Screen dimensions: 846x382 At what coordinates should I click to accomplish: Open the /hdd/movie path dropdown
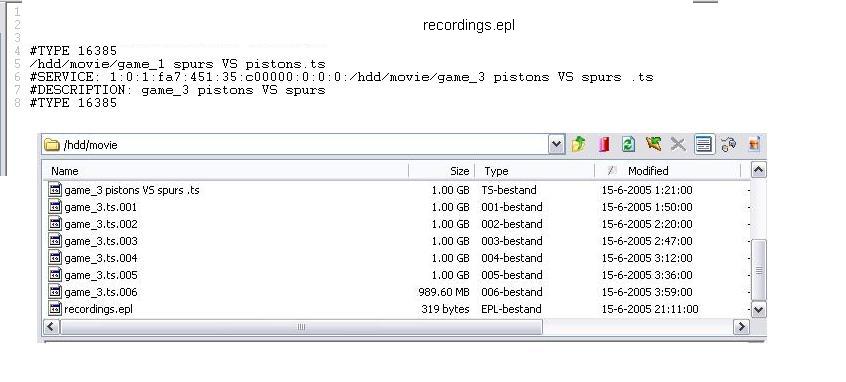556,145
